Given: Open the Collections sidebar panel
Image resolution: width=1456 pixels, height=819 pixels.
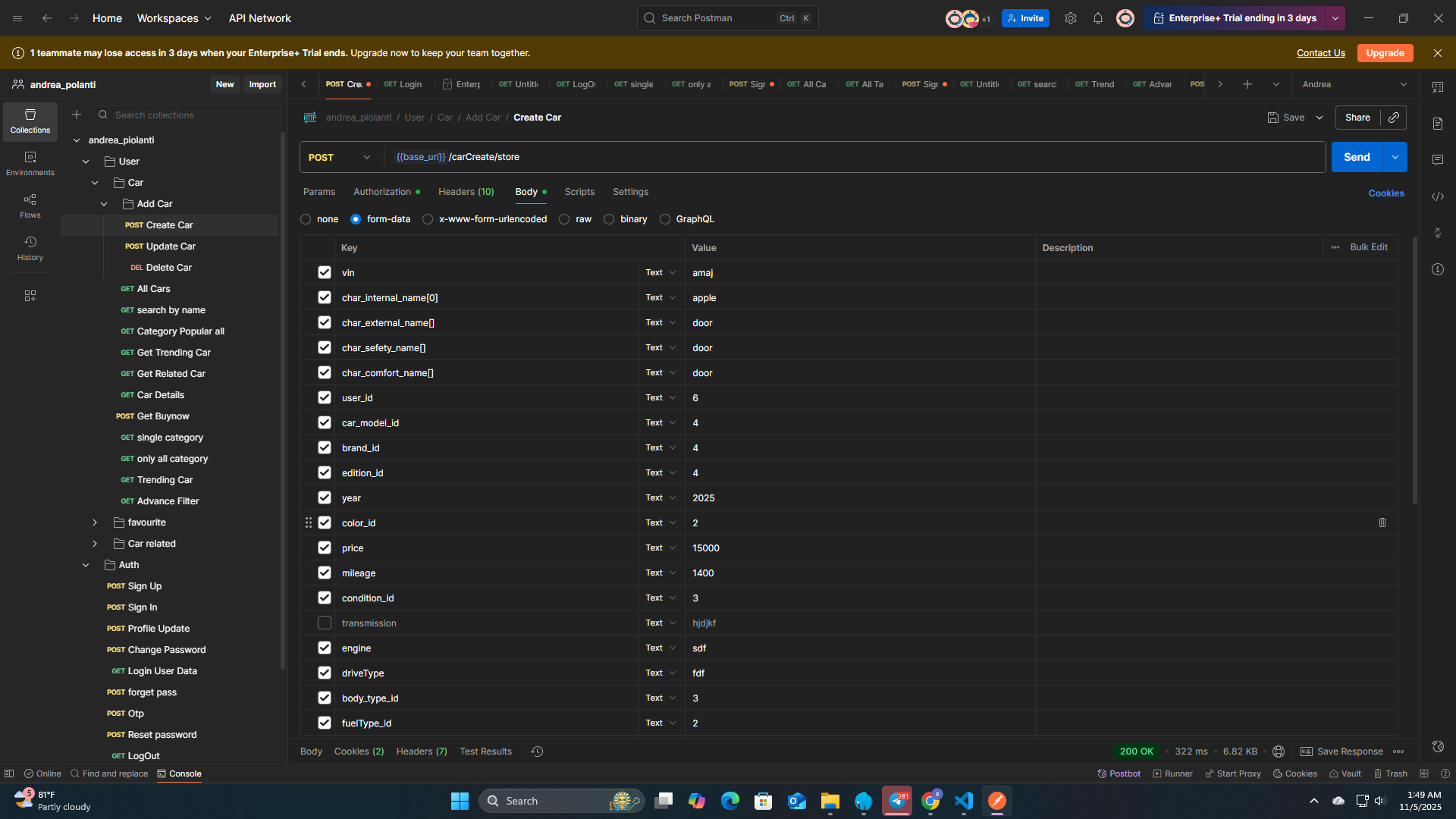Looking at the screenshot, I should coord(30,121).
